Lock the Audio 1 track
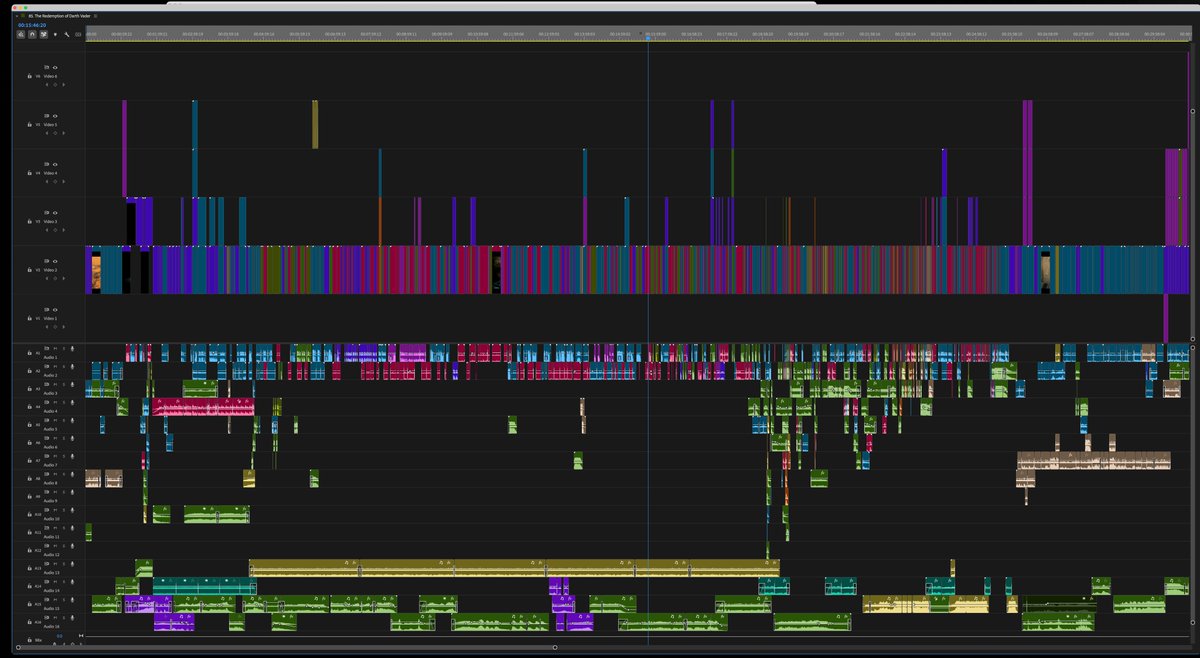Screen dimensions: 1200x658 pyautogui.click(x=29, y=353)
